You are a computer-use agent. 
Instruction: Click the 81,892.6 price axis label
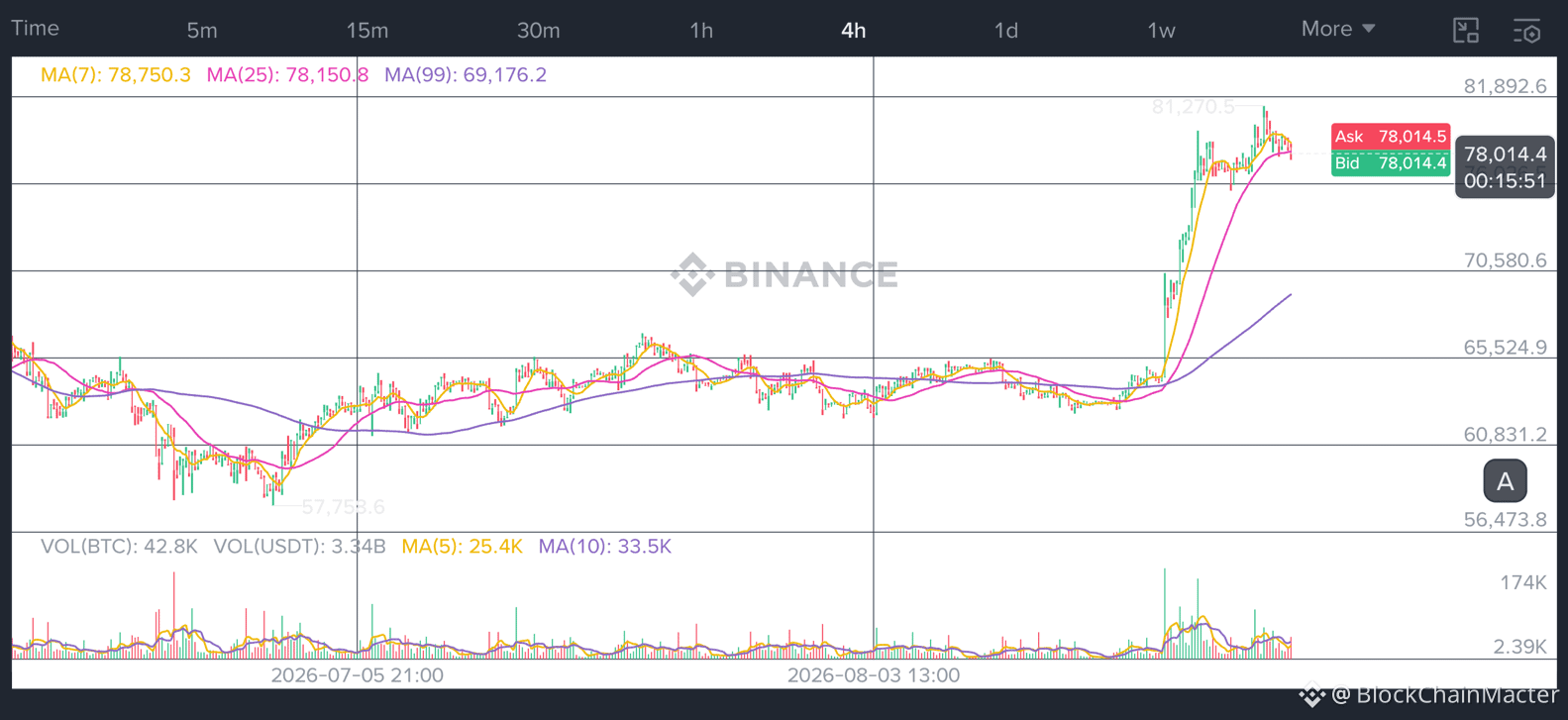[1505, 86]
